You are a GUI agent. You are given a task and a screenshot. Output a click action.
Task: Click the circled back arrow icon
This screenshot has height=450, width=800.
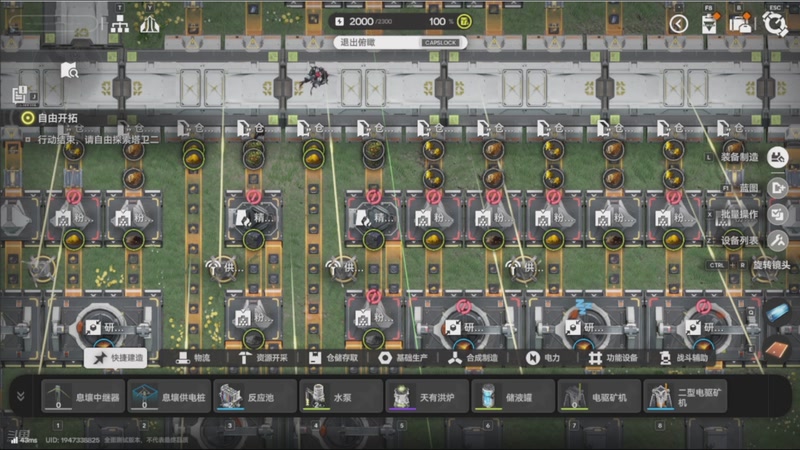(679, 23)
